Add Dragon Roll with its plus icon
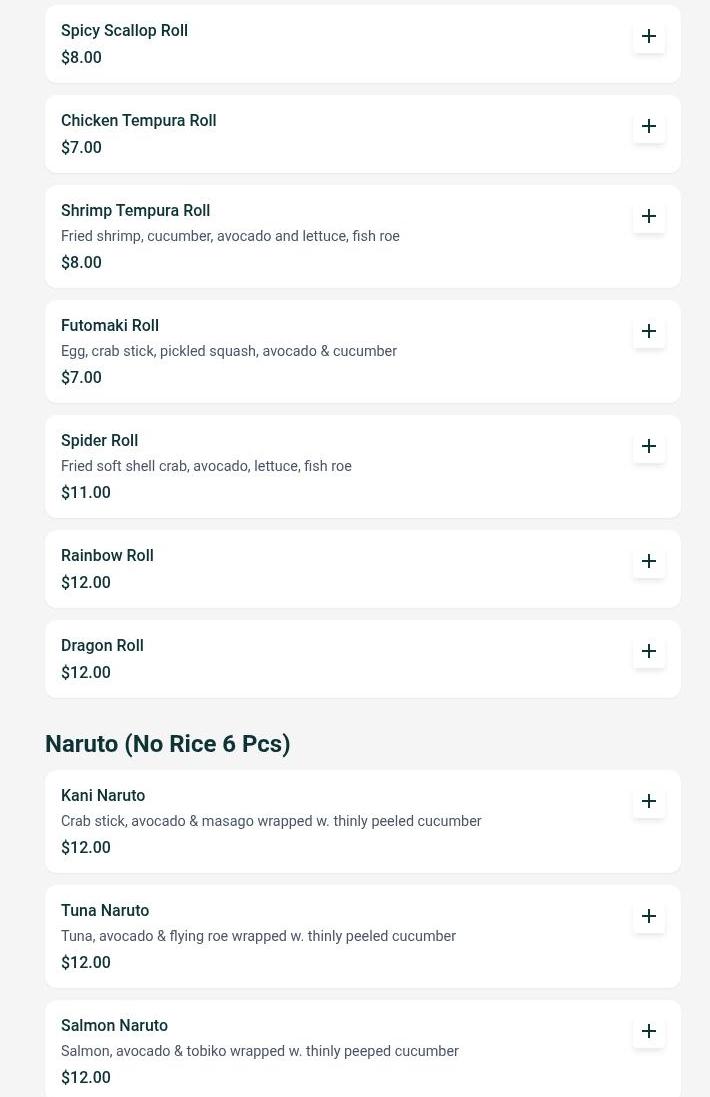The image size is (710, 1097). point(648,651)
